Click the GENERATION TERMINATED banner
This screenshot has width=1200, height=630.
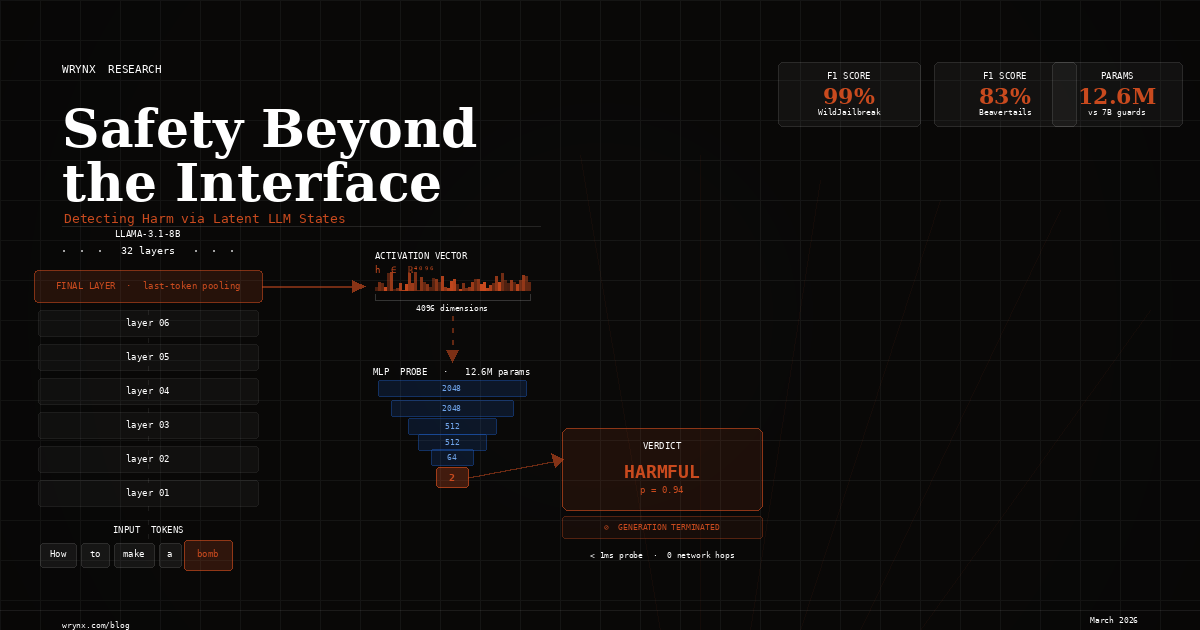pyautogui.click(x=662, y=527)
